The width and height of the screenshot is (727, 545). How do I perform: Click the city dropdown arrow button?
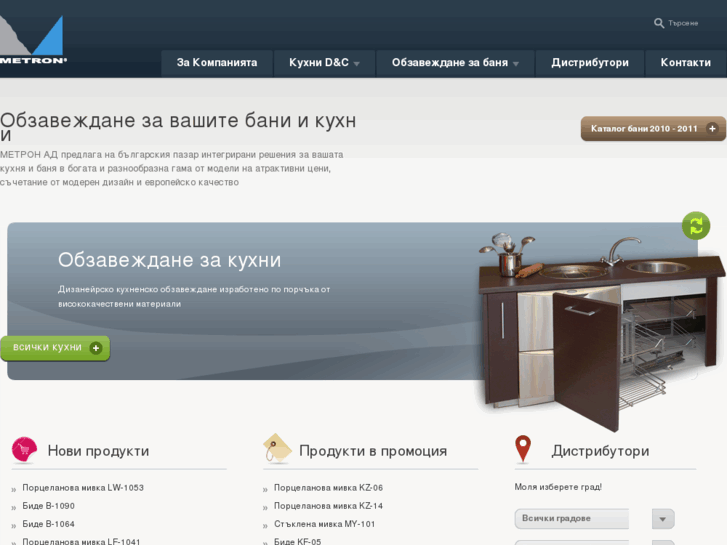coord(663,519)
